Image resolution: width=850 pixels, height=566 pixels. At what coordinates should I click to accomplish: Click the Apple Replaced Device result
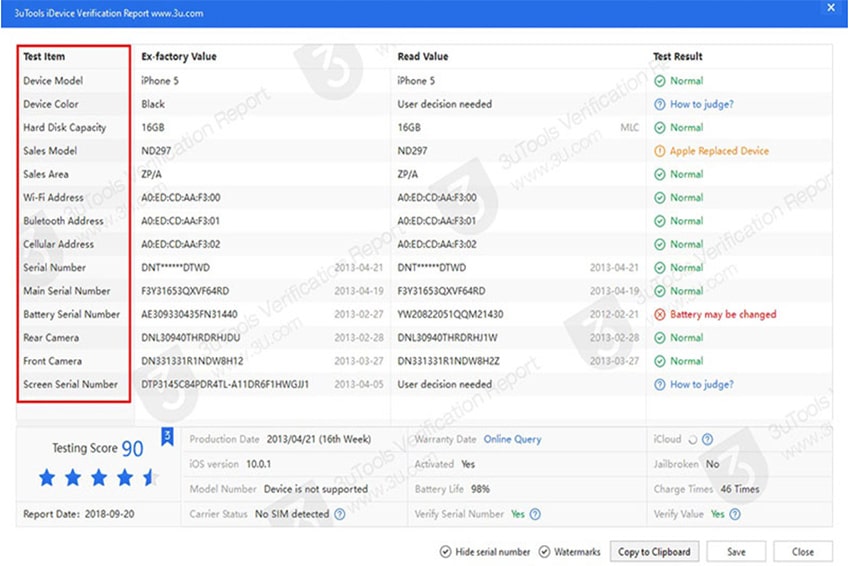[719, 151]
